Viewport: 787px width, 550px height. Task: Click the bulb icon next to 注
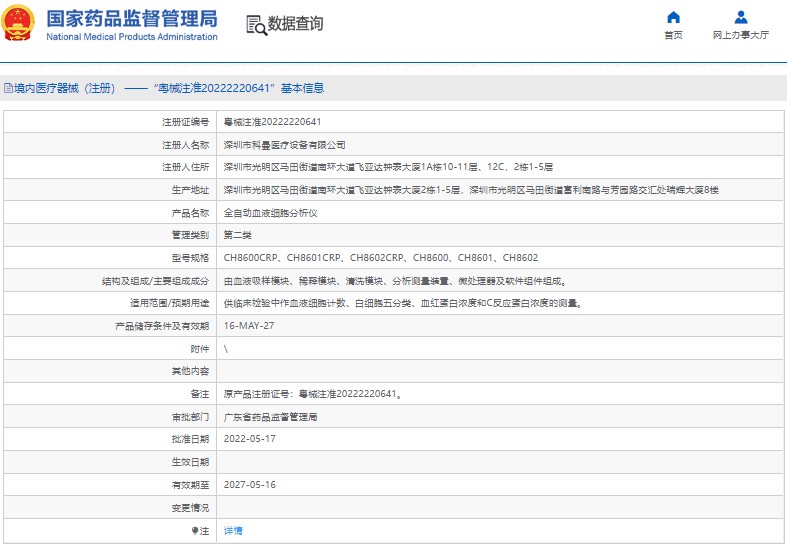(x=195, y=531)
